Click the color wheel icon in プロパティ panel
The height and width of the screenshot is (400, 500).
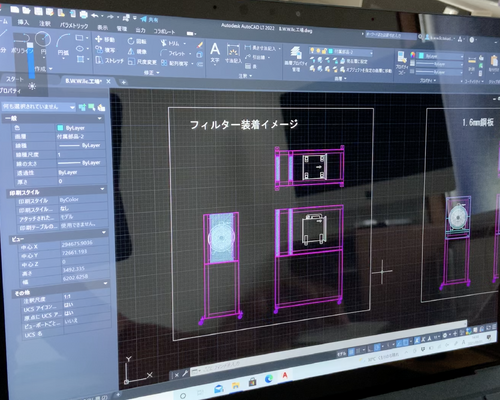click(413, 55)
